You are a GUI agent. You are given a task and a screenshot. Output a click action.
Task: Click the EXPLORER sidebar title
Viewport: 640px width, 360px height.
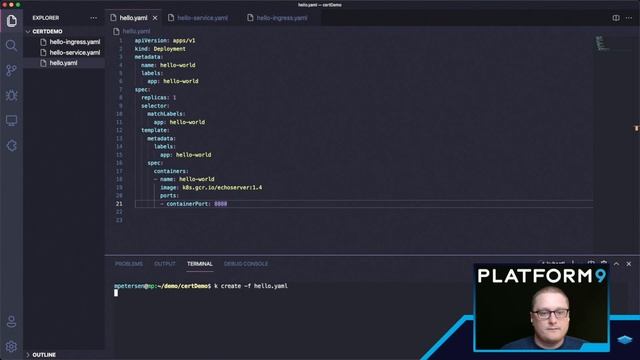pos(46,18)
